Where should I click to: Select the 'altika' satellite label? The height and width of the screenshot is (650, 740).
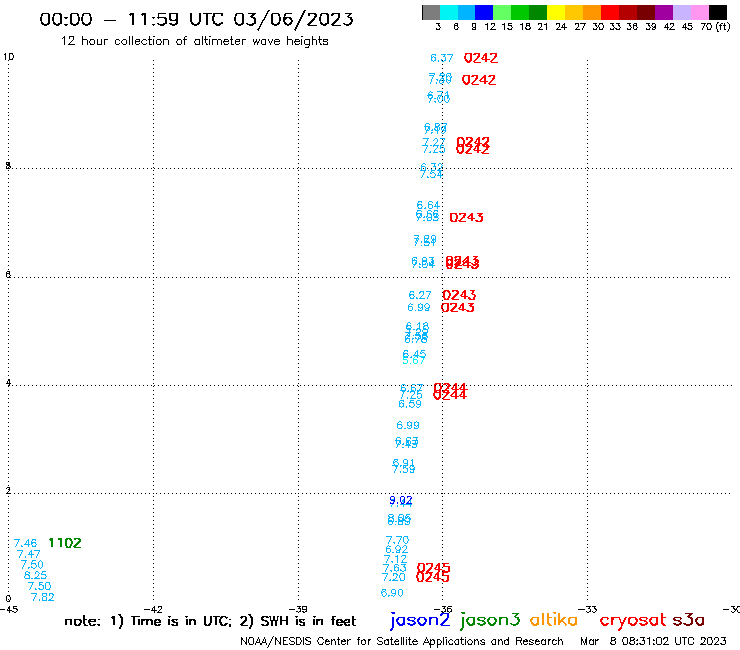pyautogui.click(x=553, y=619)
